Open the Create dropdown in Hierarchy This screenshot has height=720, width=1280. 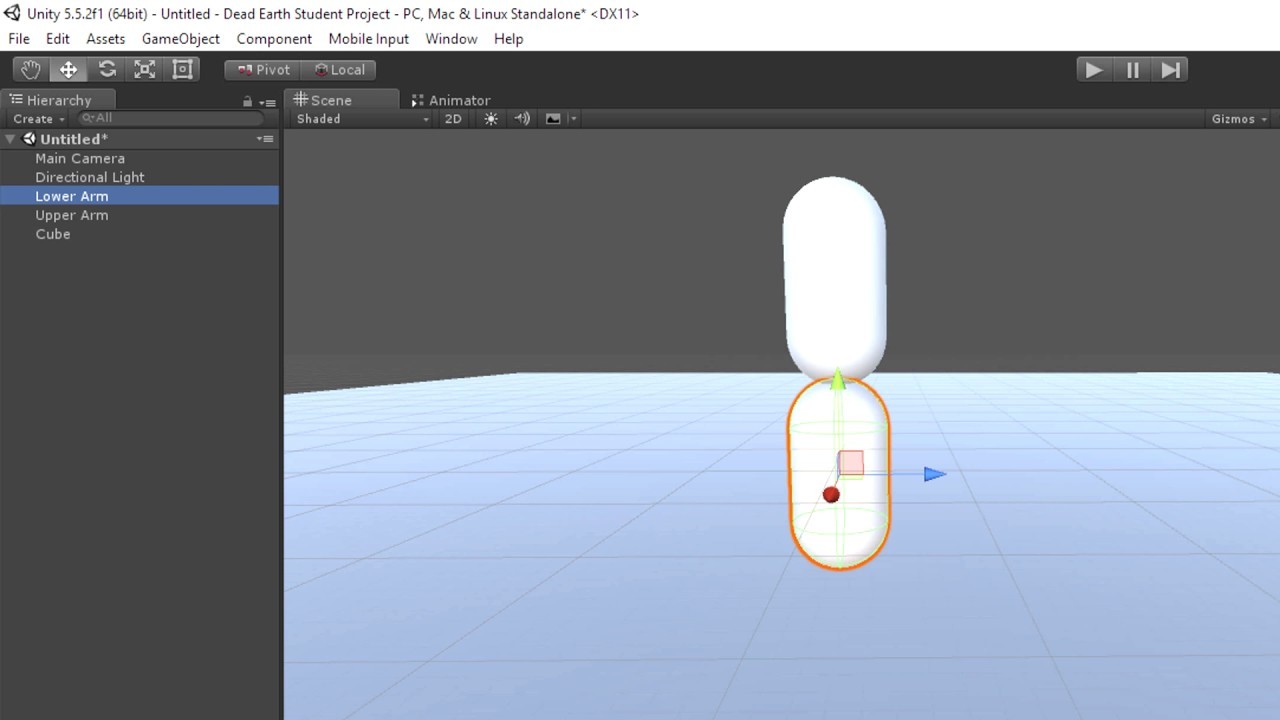[39, 119]
